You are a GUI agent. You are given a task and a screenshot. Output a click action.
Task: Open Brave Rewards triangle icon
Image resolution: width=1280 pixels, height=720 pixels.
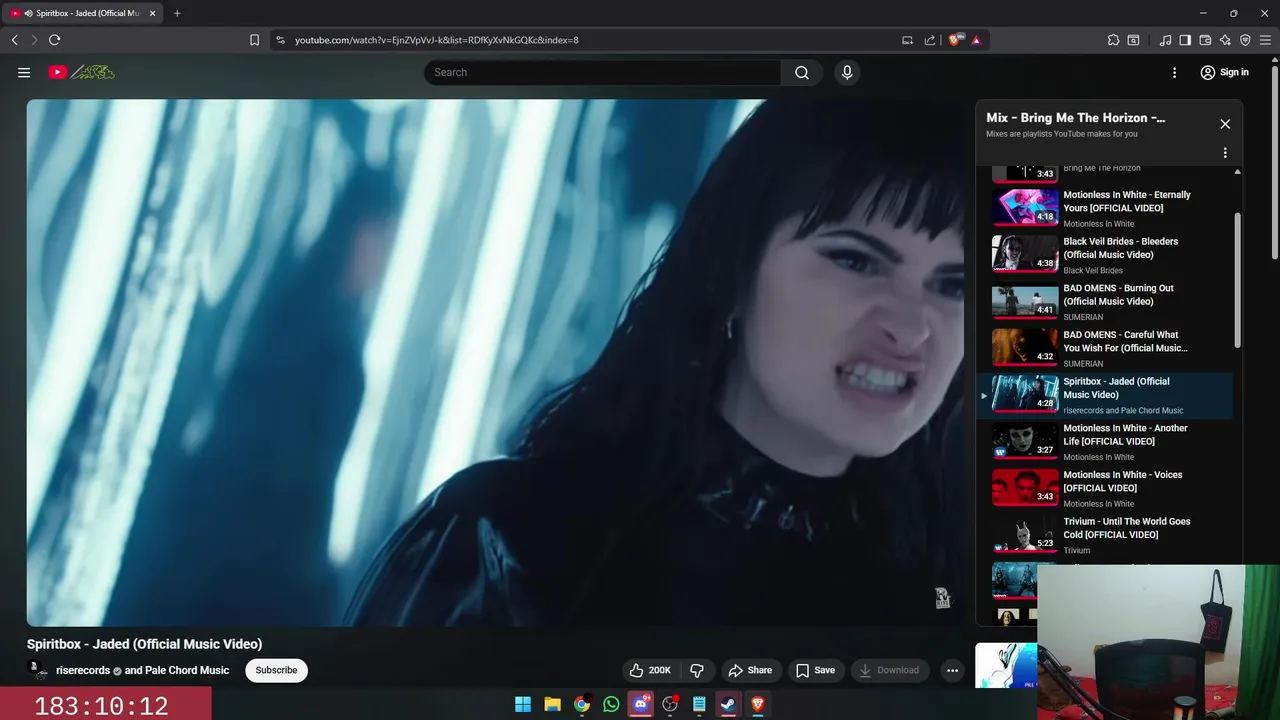point(976,40)
